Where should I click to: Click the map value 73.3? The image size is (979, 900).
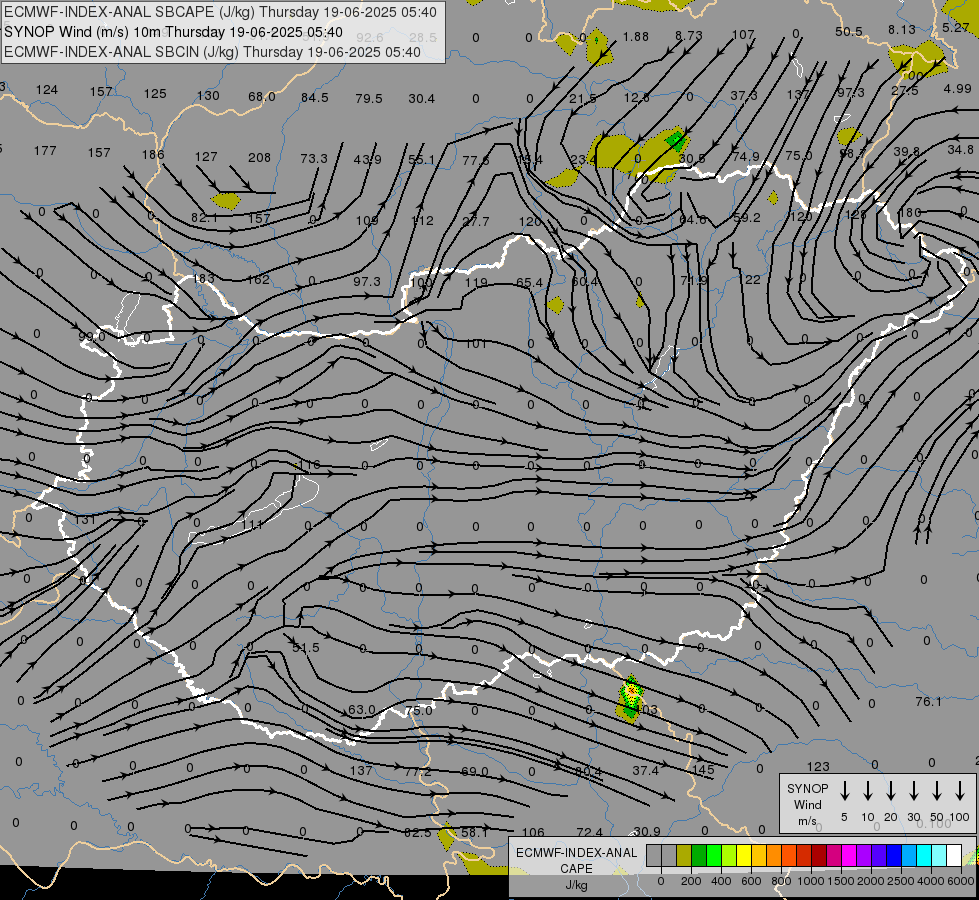click(313, 158)
